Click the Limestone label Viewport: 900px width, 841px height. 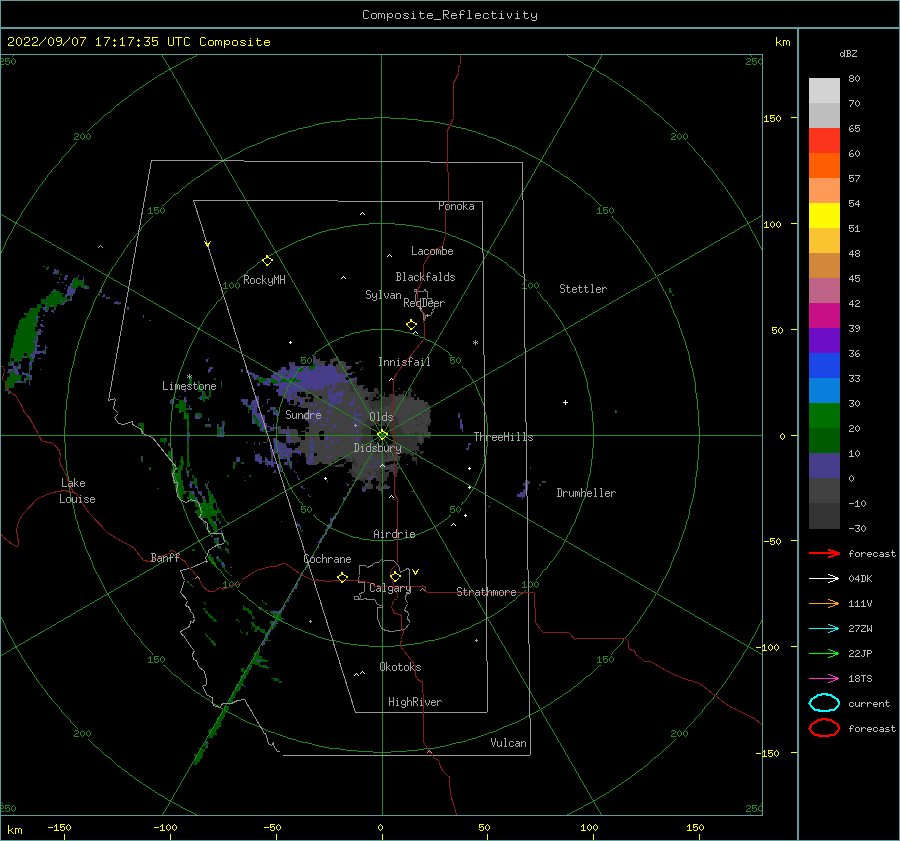pyautogui.click(x=189, y=386)
